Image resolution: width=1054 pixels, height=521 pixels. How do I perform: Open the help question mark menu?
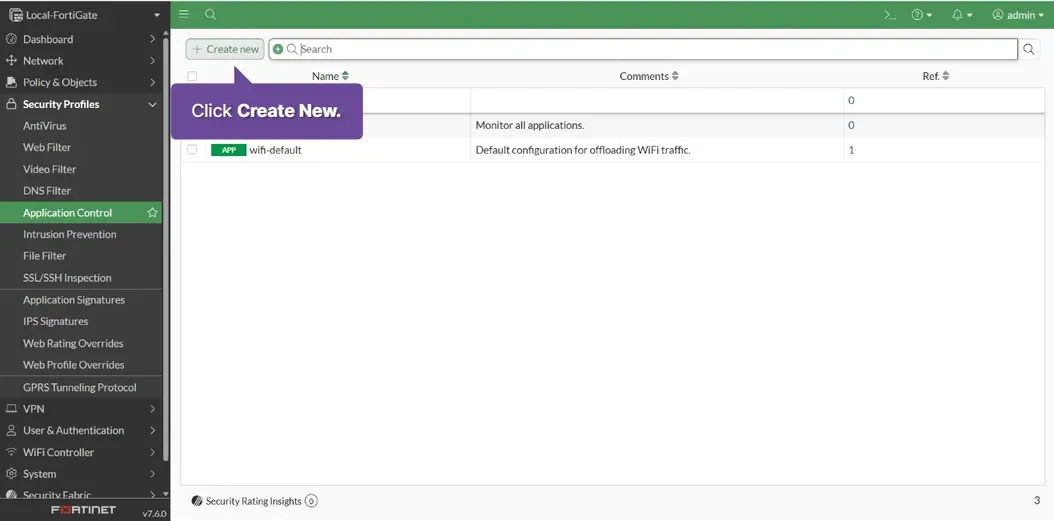(x=922, y=15)
